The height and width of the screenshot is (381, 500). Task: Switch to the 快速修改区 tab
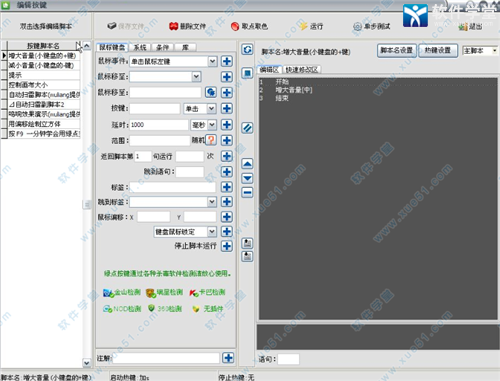coord(302,70)
